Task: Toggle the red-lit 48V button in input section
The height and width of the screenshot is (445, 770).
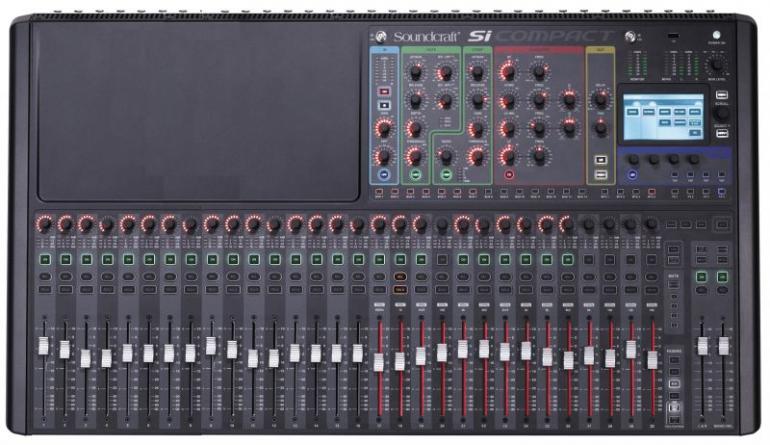Action: pos(384,91)
